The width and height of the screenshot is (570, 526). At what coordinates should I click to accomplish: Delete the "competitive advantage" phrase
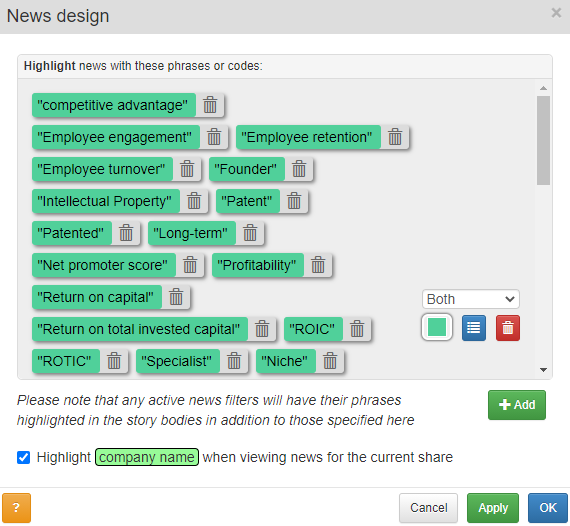click(x=210, y=105)
